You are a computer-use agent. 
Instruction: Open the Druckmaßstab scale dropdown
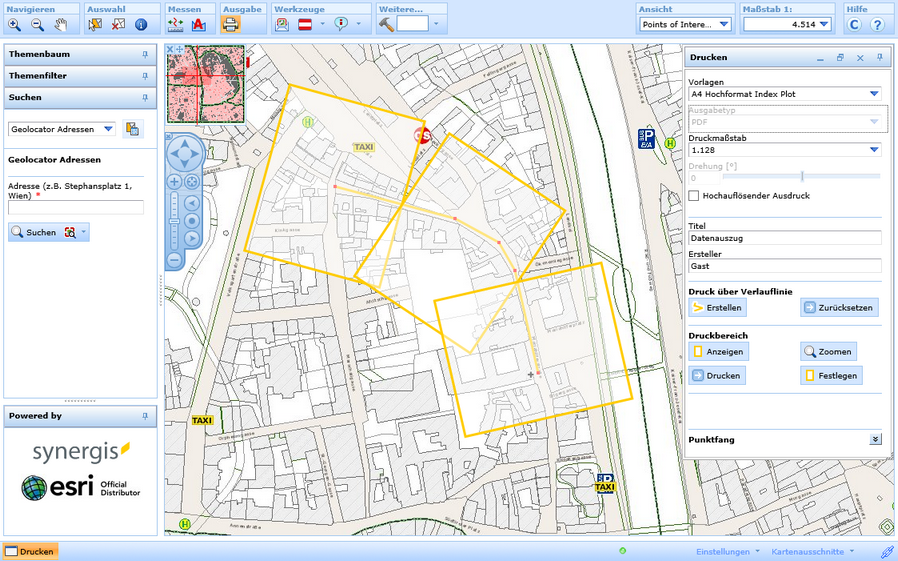point(873,150)
